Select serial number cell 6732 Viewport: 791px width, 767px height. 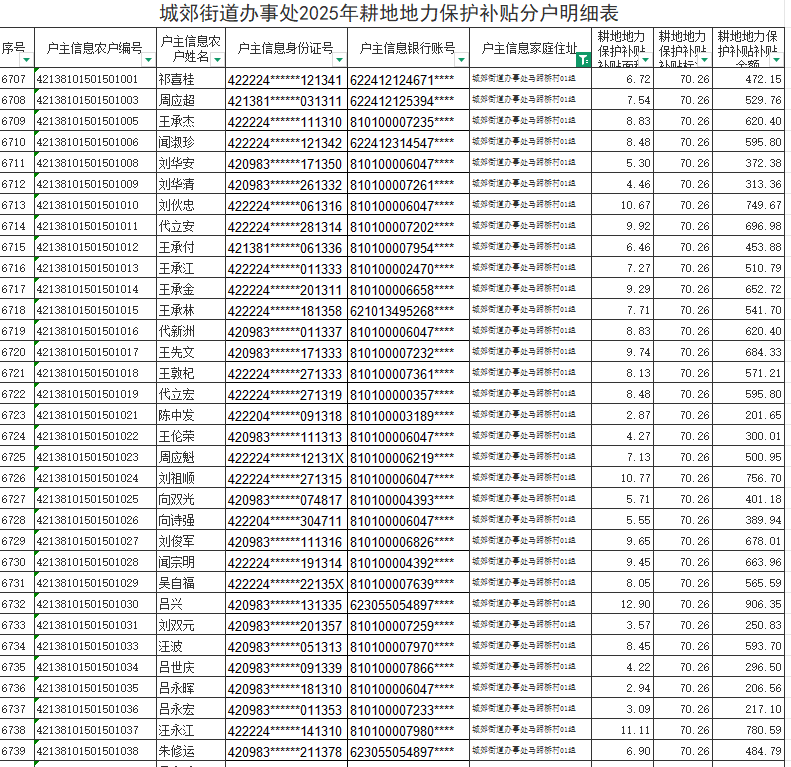click(17, 604)
